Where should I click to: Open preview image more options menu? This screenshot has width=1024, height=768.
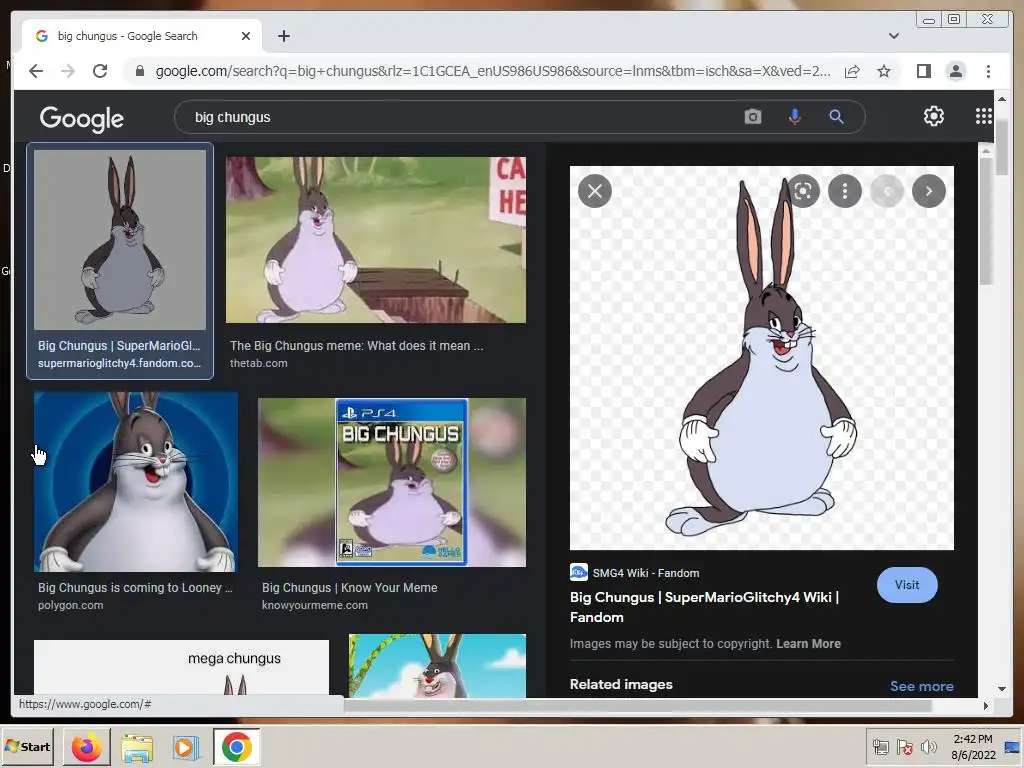pyautogui.click(x=844, y=191)
